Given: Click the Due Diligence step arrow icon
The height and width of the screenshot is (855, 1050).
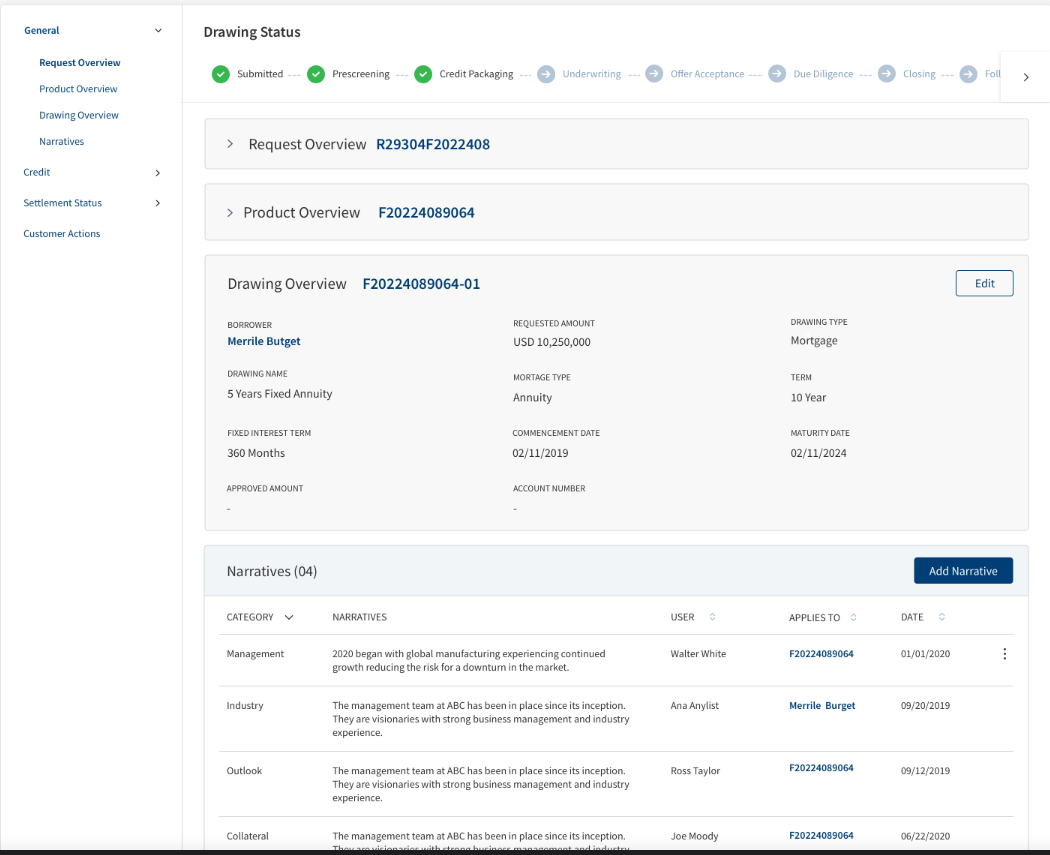Looking at the screenshot, I should click(x=777, y=74).
